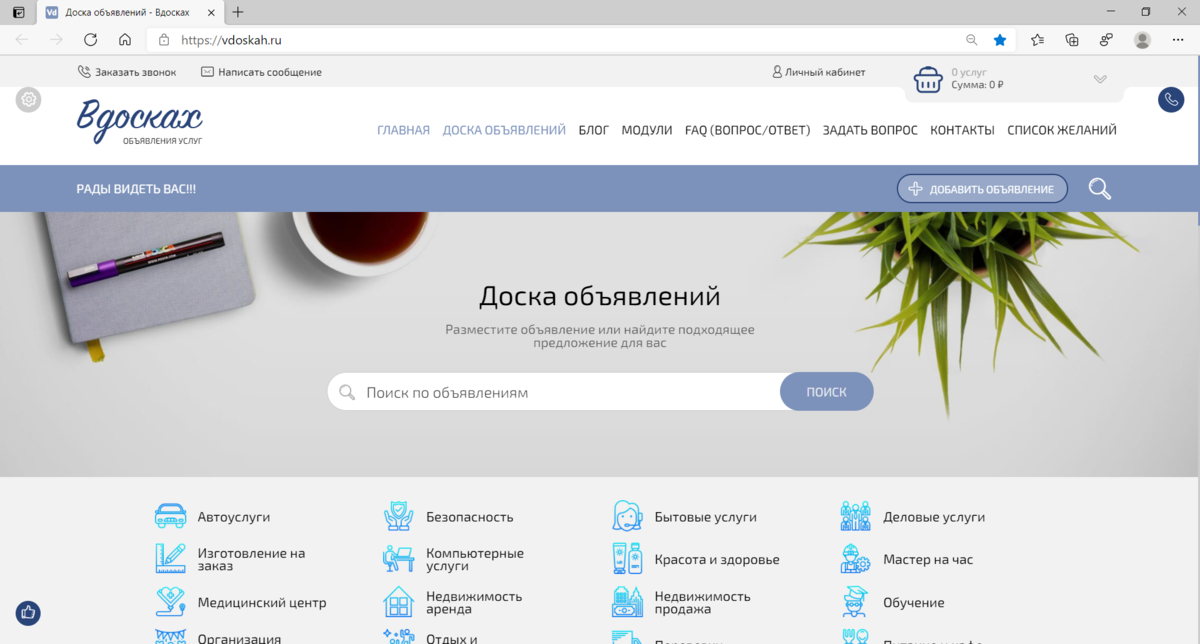Open the Компьютерные услуги link
The height and width of the screenshot is (644, 1200).
(475, 559)
